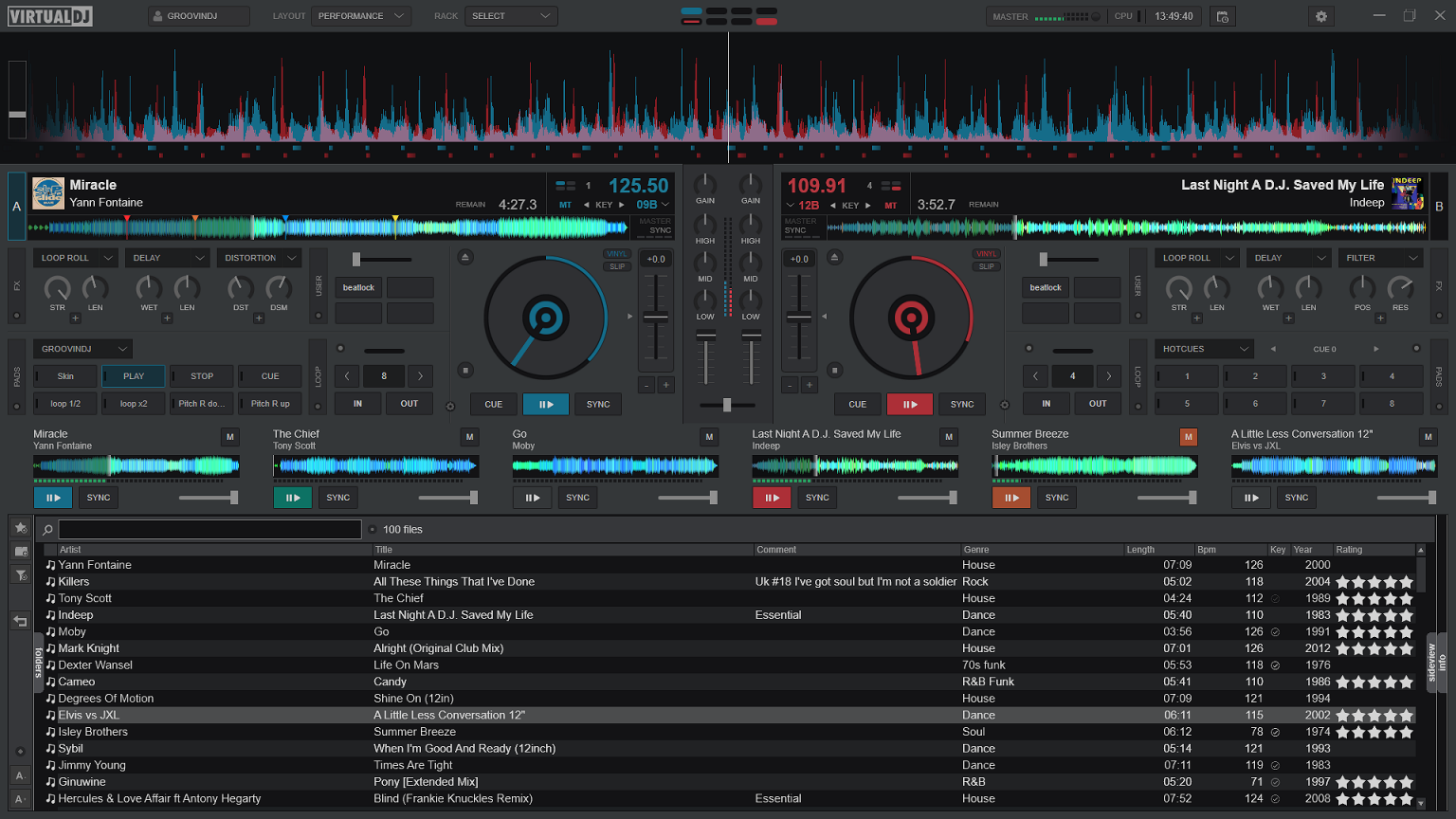This screenshot has height=819, width=1456.
Task: Sort browser by Artist column header
Action: [214, 550]
